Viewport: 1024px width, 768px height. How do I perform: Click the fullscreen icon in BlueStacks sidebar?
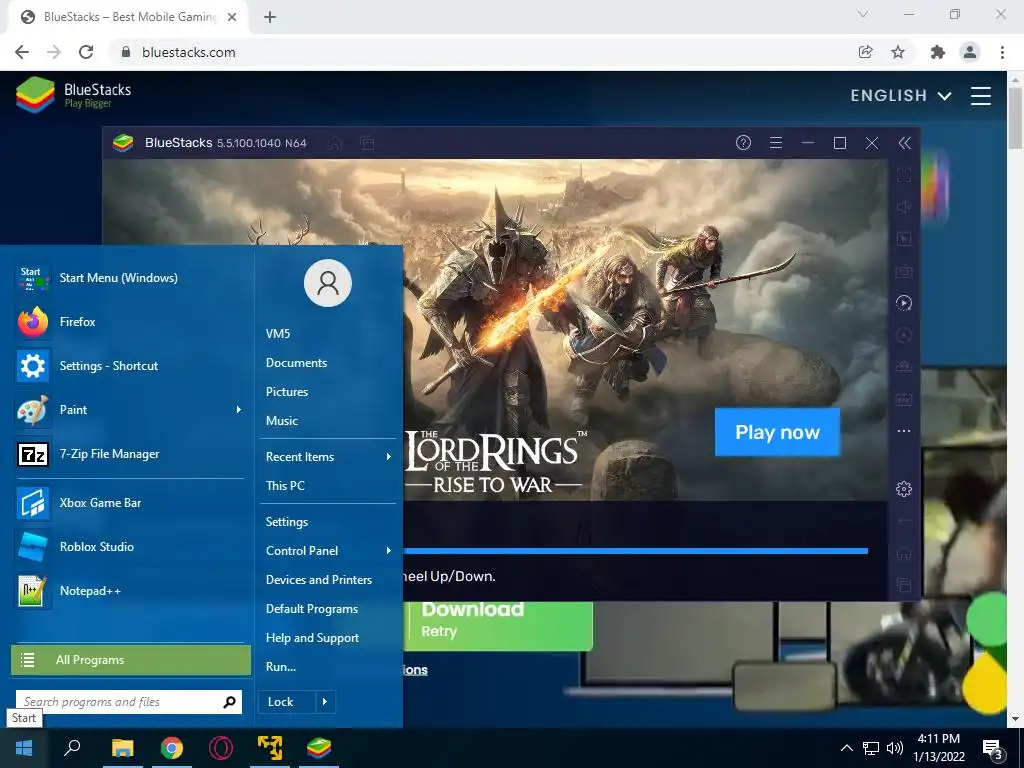(x=904, y=175)
